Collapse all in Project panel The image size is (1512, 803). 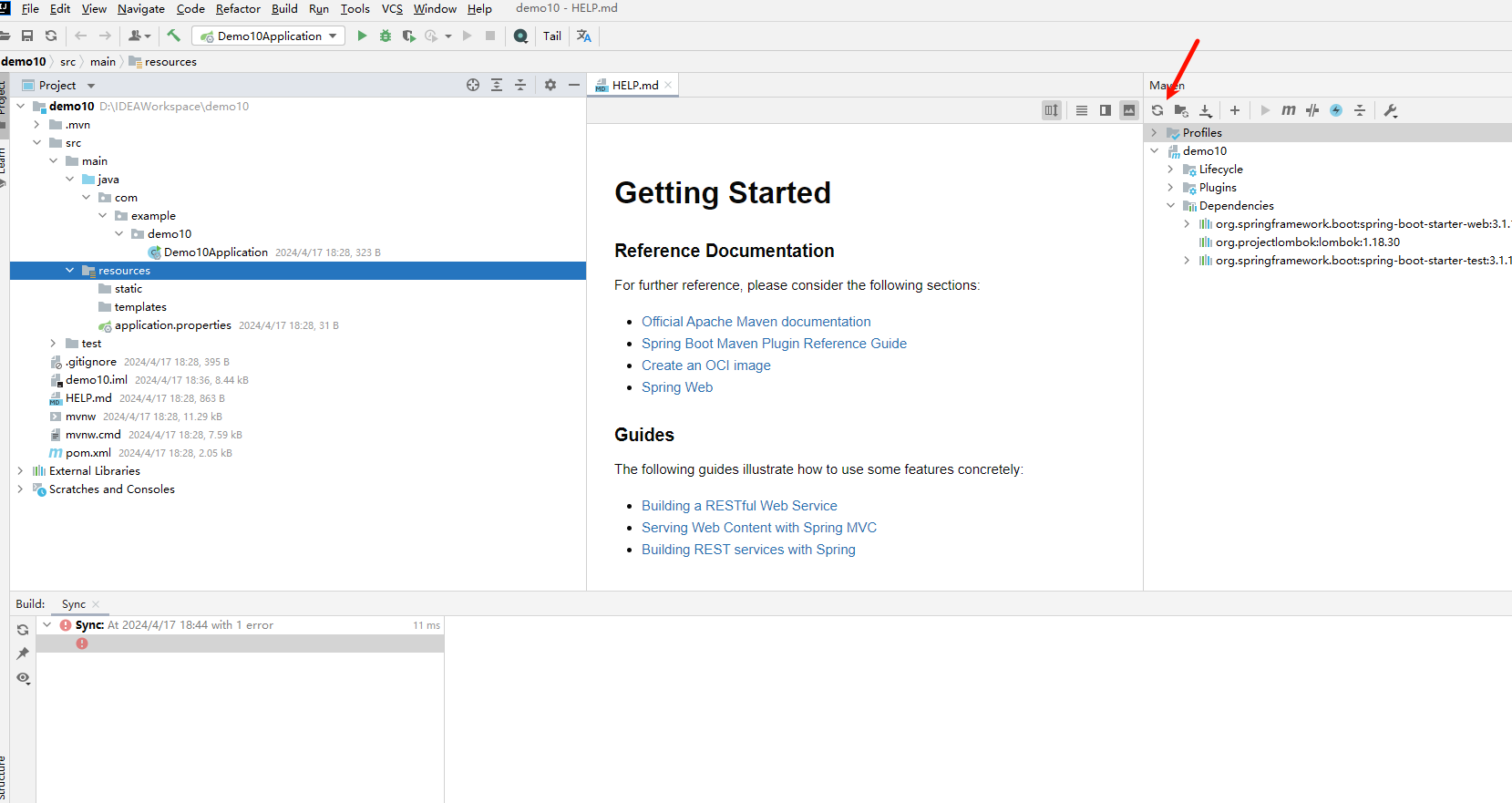tap(520, 85)
